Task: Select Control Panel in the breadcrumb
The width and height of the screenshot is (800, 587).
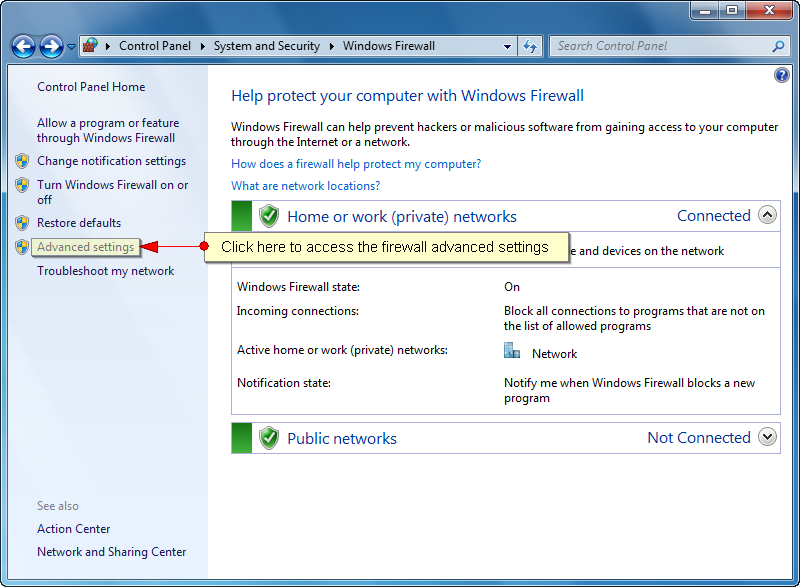Action: 155,46
